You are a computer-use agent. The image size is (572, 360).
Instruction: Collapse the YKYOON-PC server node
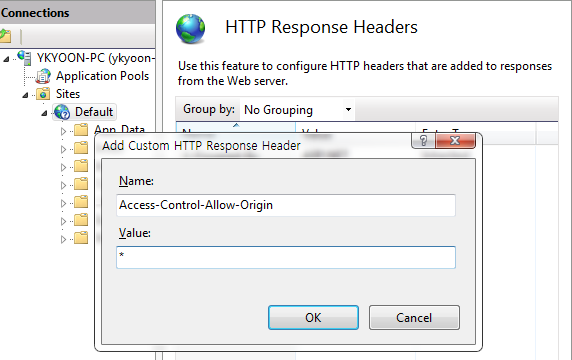[x=6, y=59]
